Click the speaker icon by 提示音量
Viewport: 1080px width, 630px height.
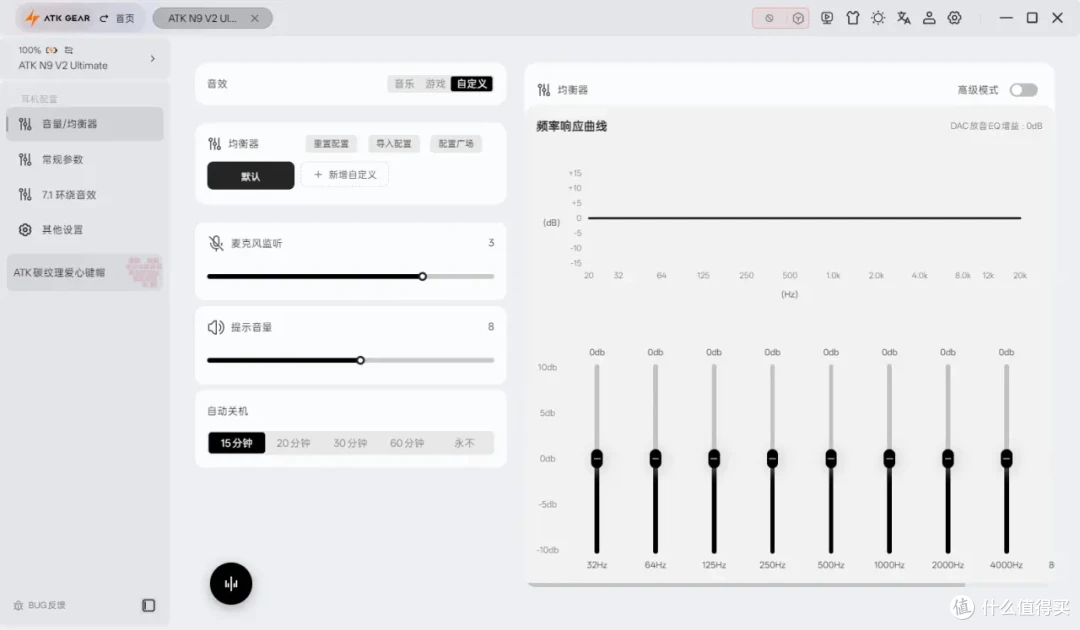pyautogui.click(x=216, y=327)
